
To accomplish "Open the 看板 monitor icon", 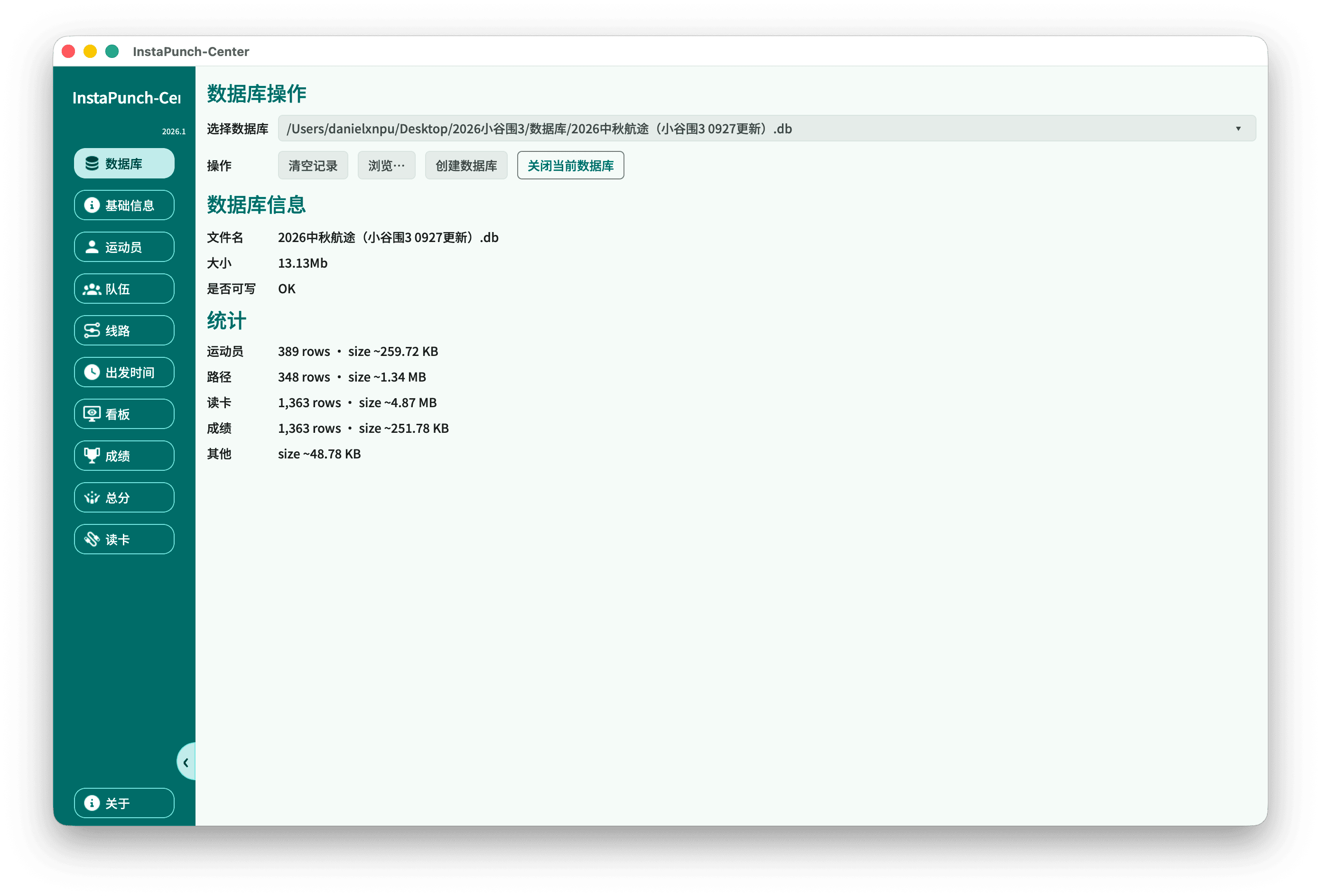I will 92,414.
